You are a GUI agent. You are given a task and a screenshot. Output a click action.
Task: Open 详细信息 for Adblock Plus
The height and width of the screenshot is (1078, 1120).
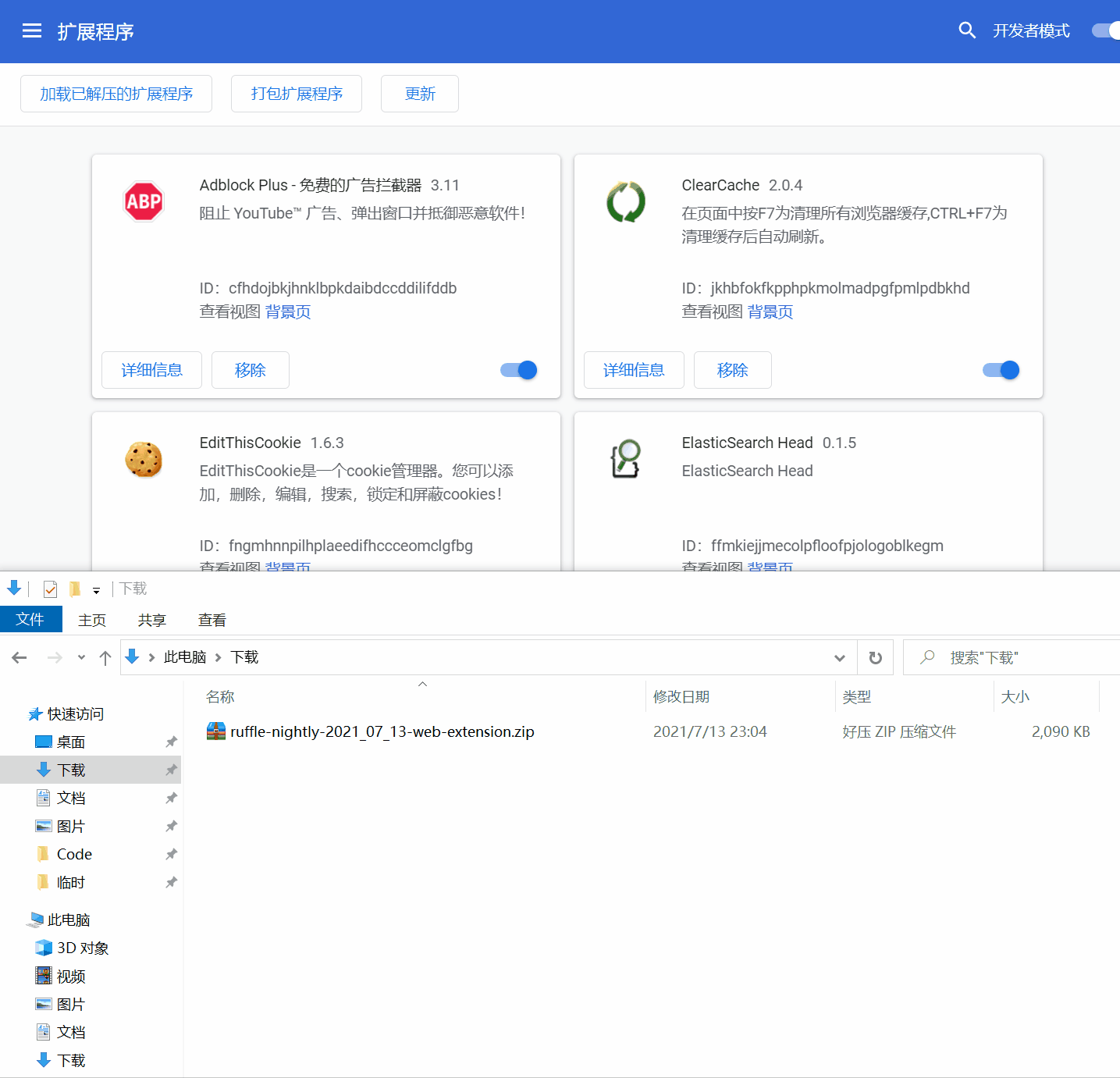(152, 370)
